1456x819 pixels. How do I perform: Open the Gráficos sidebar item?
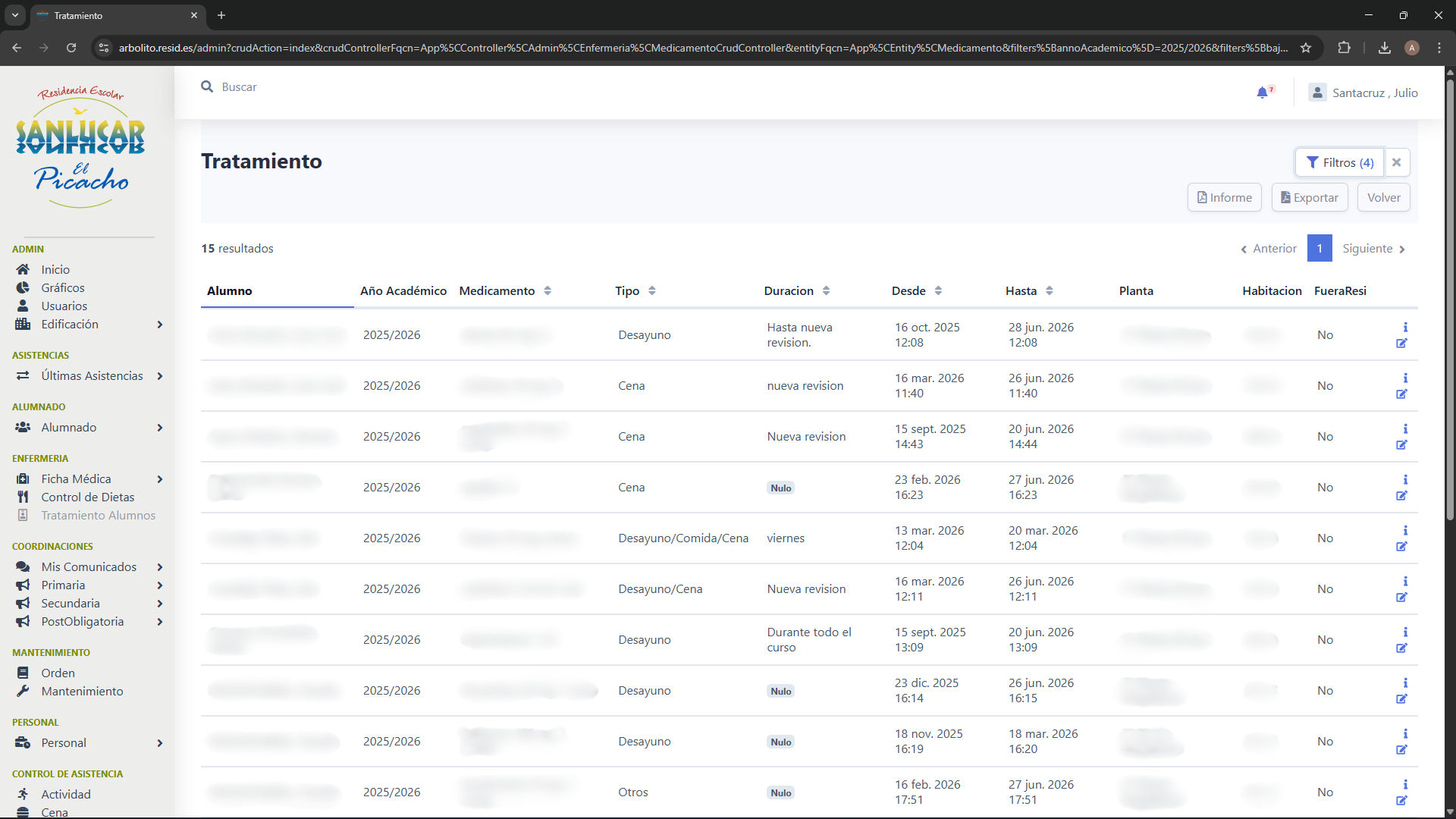pos(63,288)
